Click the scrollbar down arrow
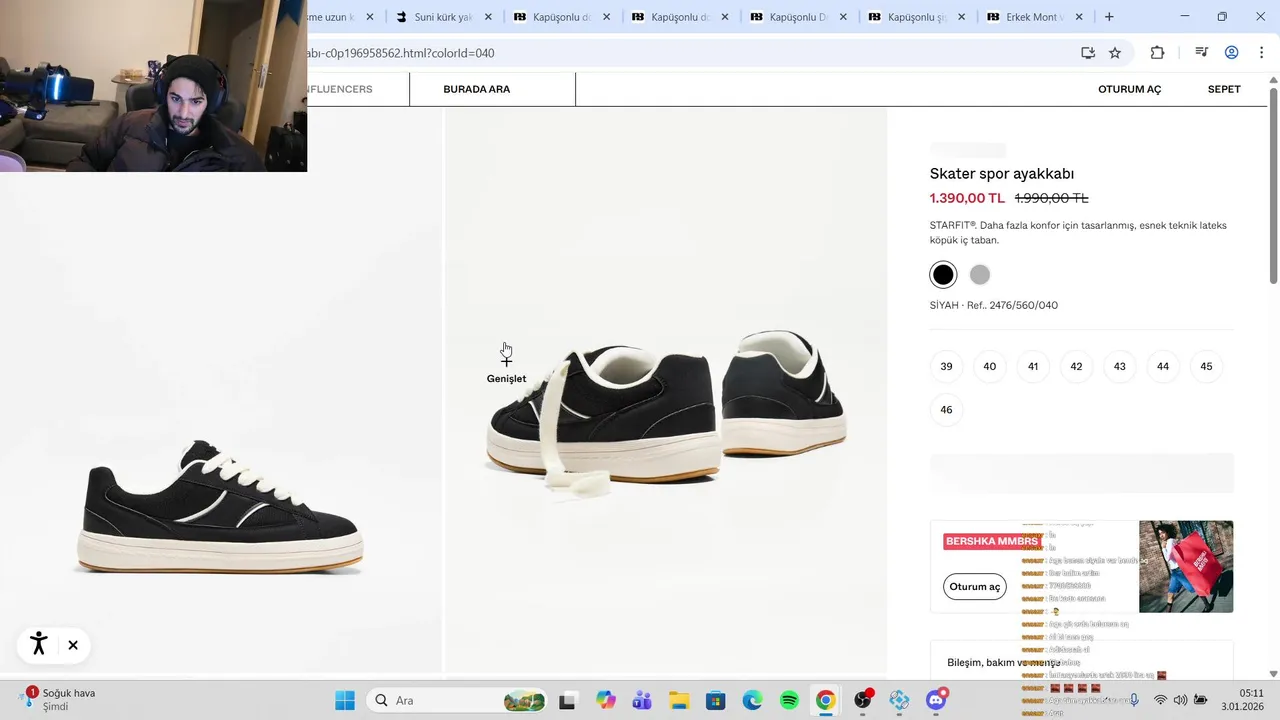 pyautogui.click(x=1273, y=674)
